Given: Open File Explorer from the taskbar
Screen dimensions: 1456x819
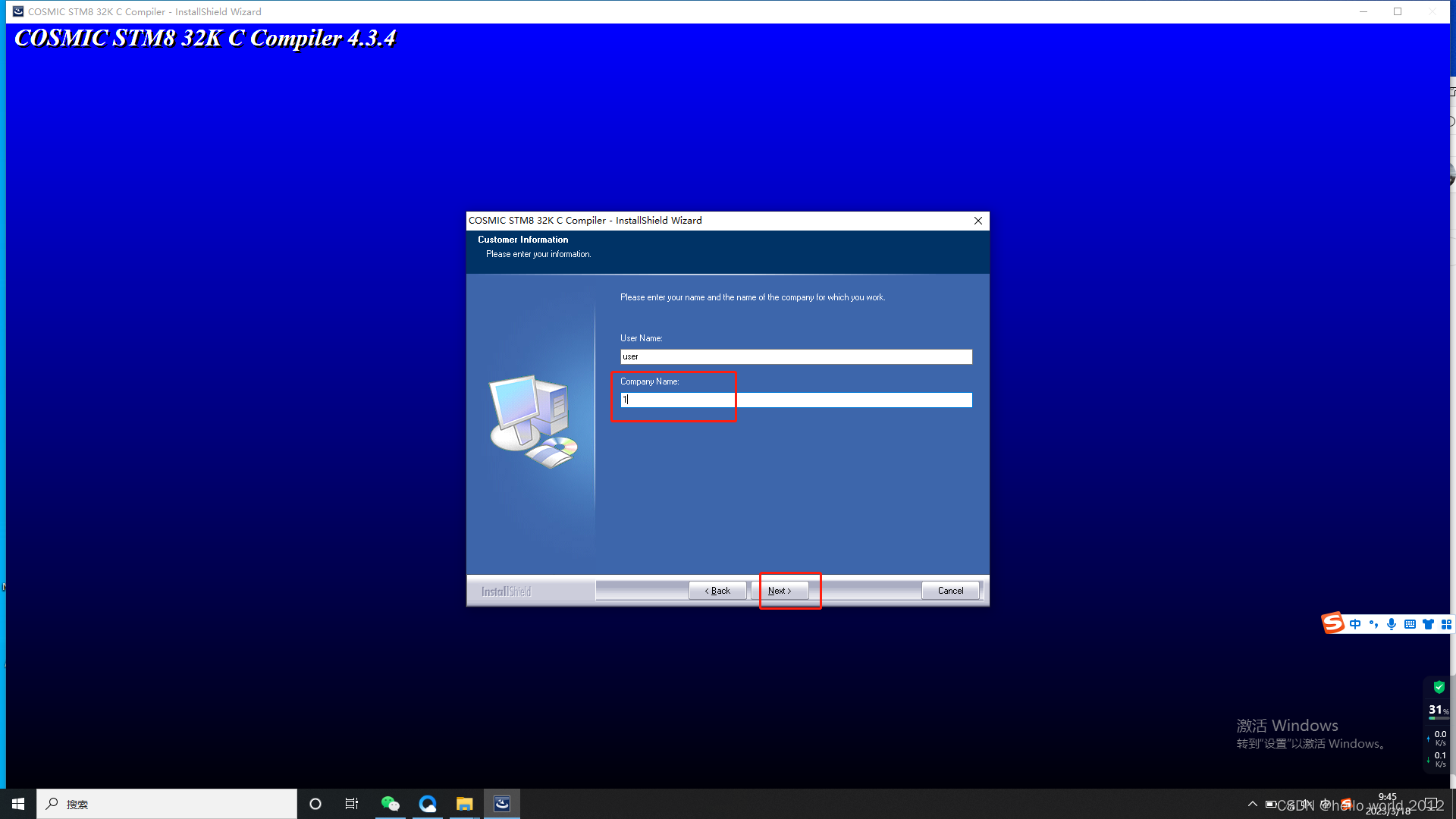Looking at the screenshot, I should click(x=464, y=804).
